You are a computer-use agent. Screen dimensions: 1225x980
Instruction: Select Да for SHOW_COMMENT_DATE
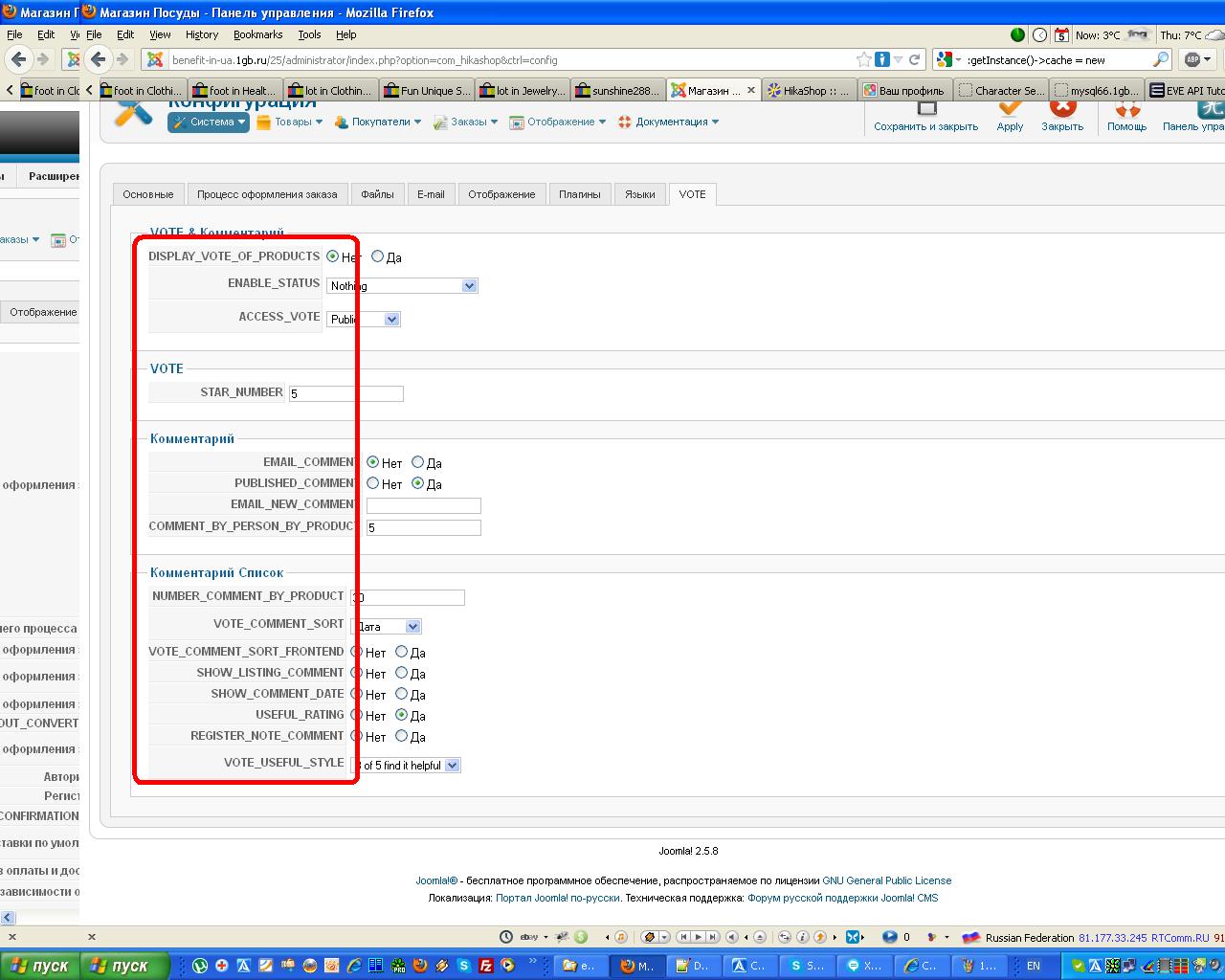pos(401,694)
